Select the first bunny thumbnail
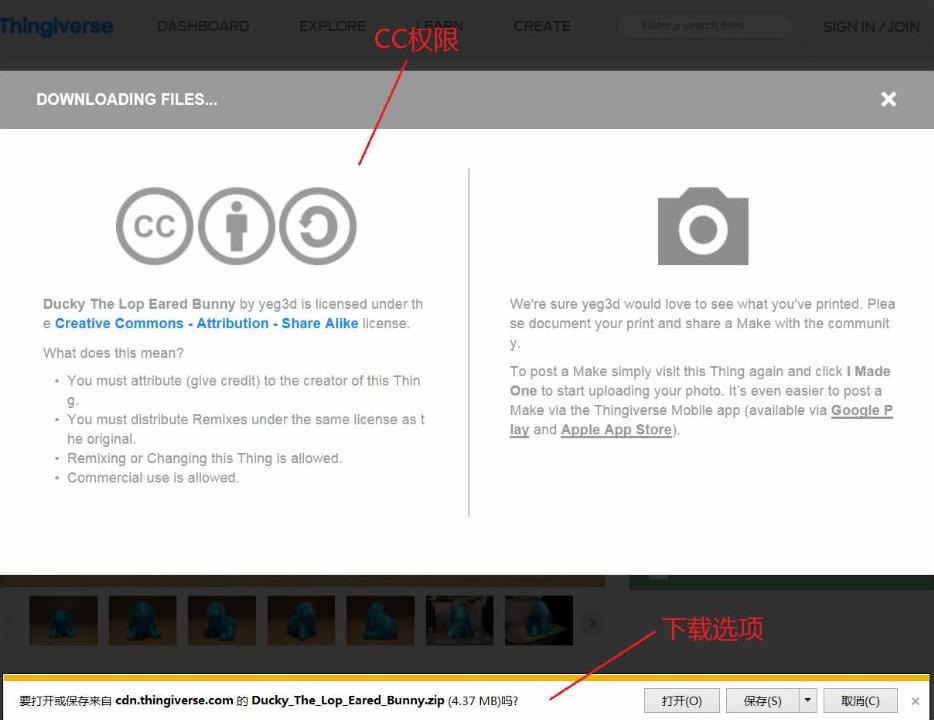 63,621
